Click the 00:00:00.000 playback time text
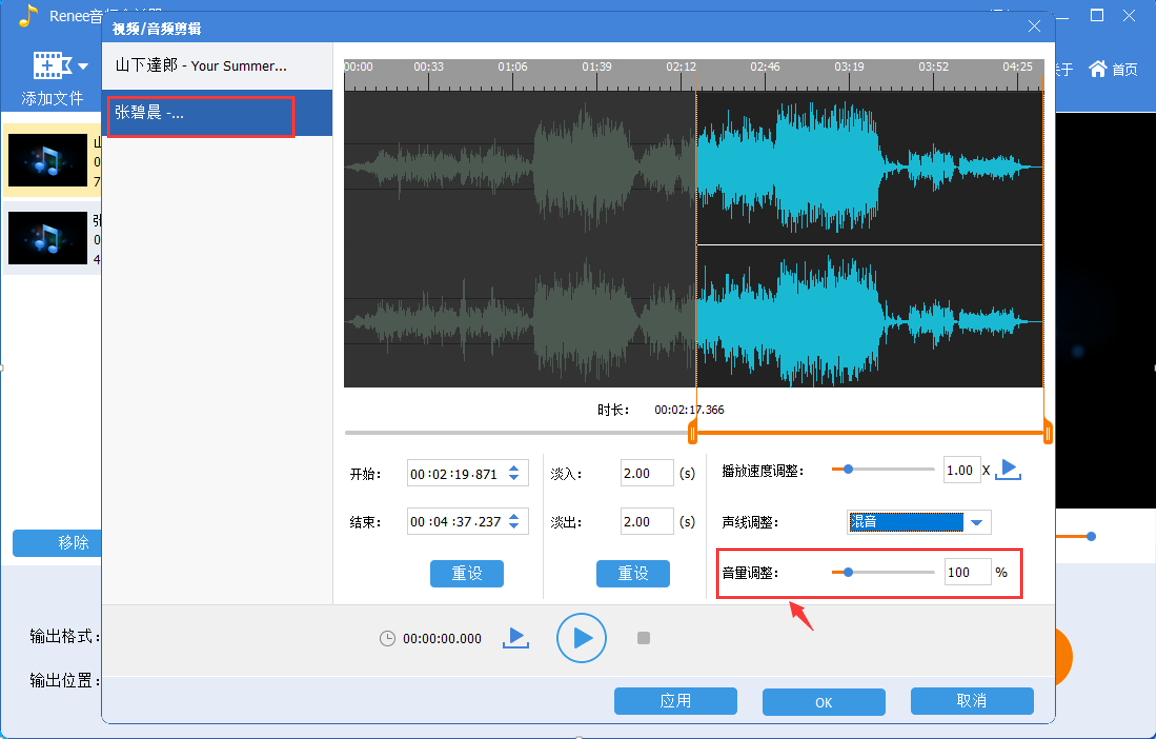 442,639
